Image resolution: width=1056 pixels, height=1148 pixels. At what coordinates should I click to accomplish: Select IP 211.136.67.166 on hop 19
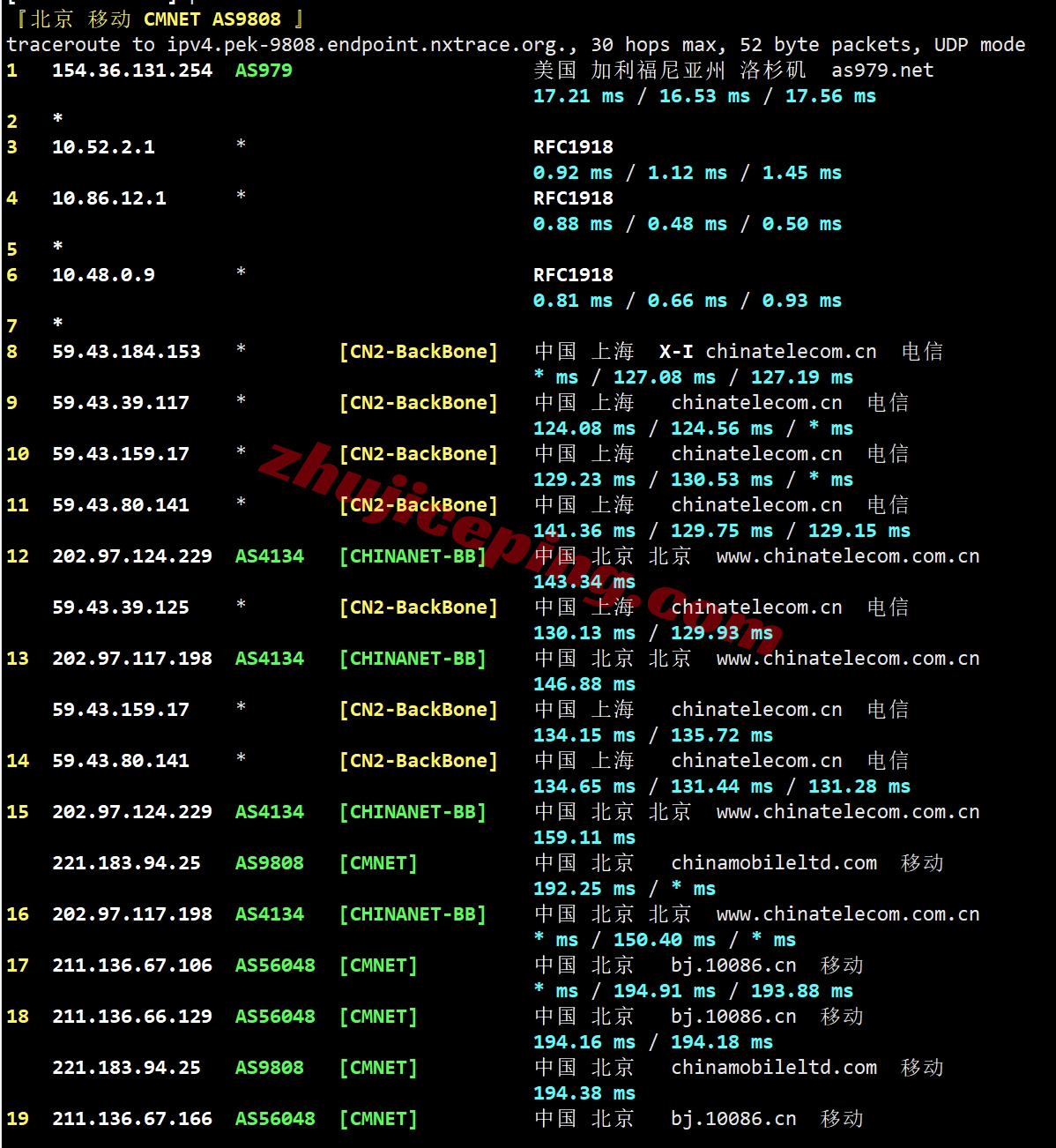[132, 1119]
